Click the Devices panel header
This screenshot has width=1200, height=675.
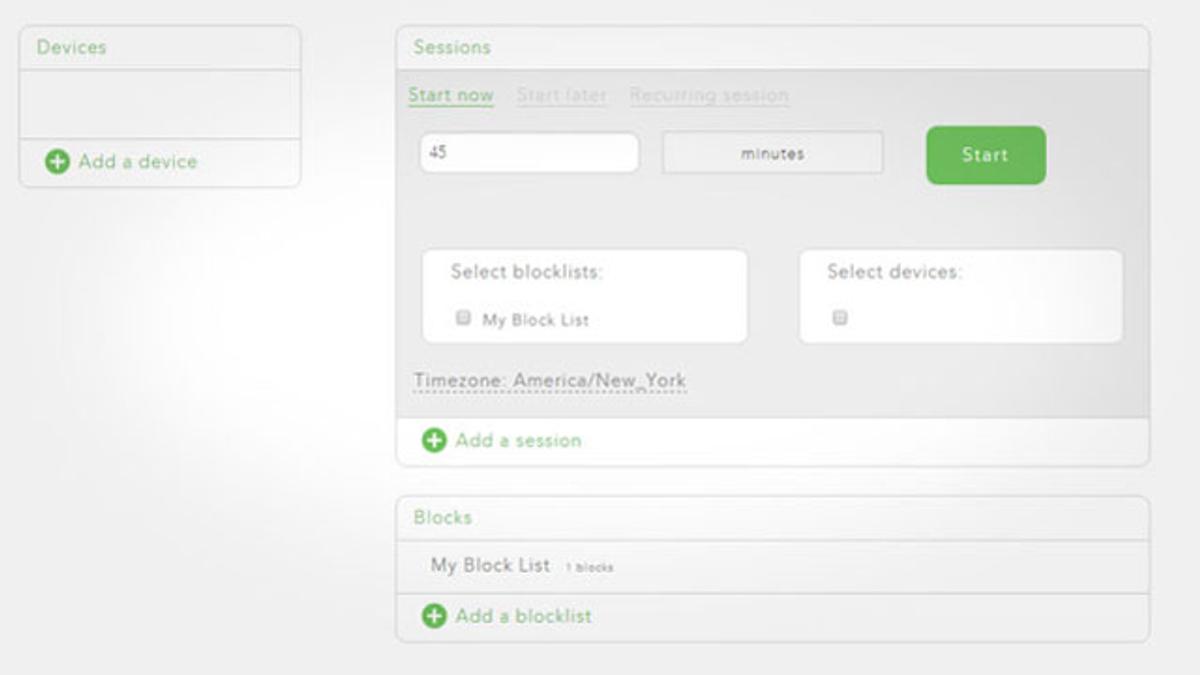(x=71, y=47)
